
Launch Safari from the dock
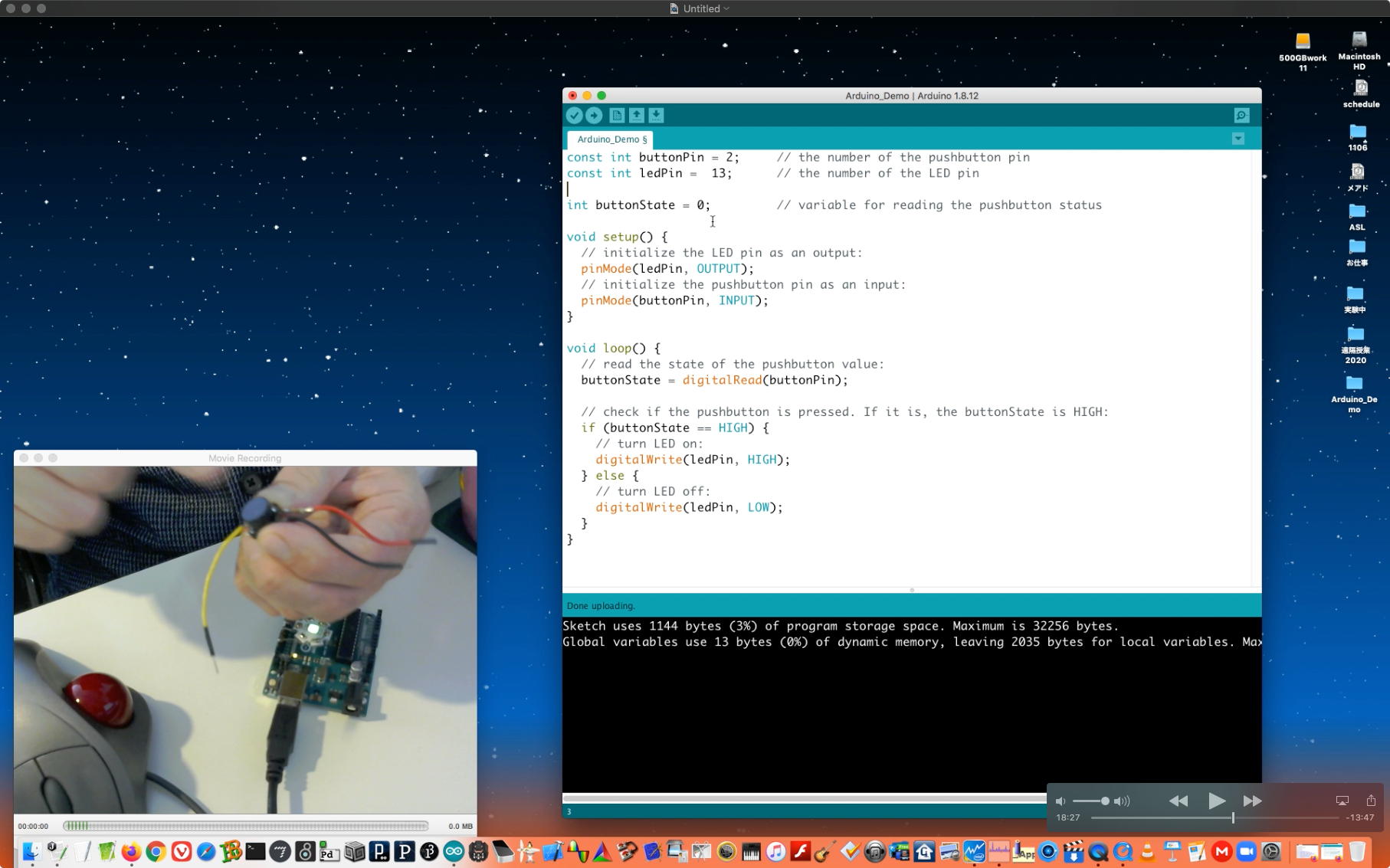pyautogui.click(x=206, y=851)
